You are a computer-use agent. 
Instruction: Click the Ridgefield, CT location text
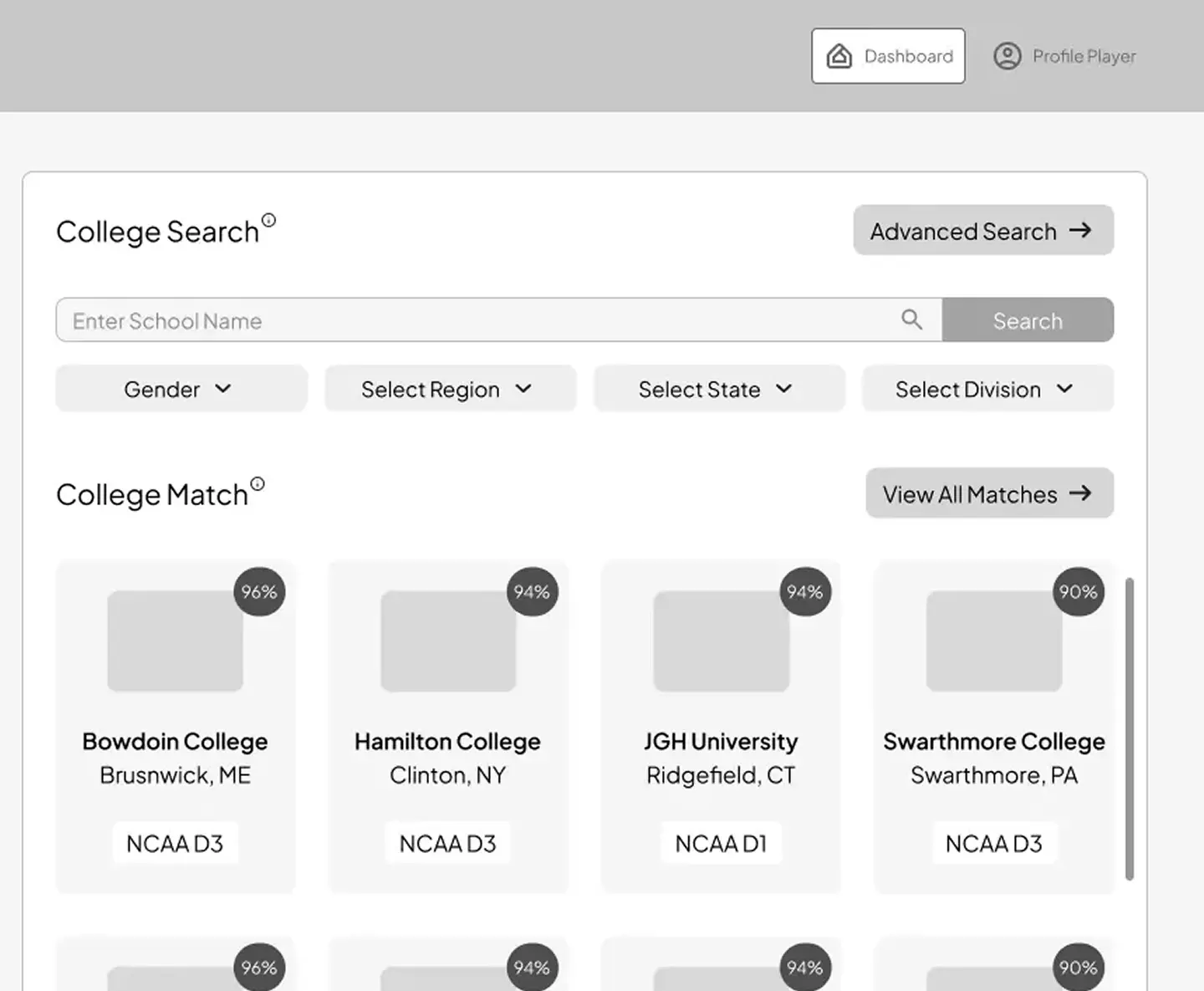pos(721,776)
